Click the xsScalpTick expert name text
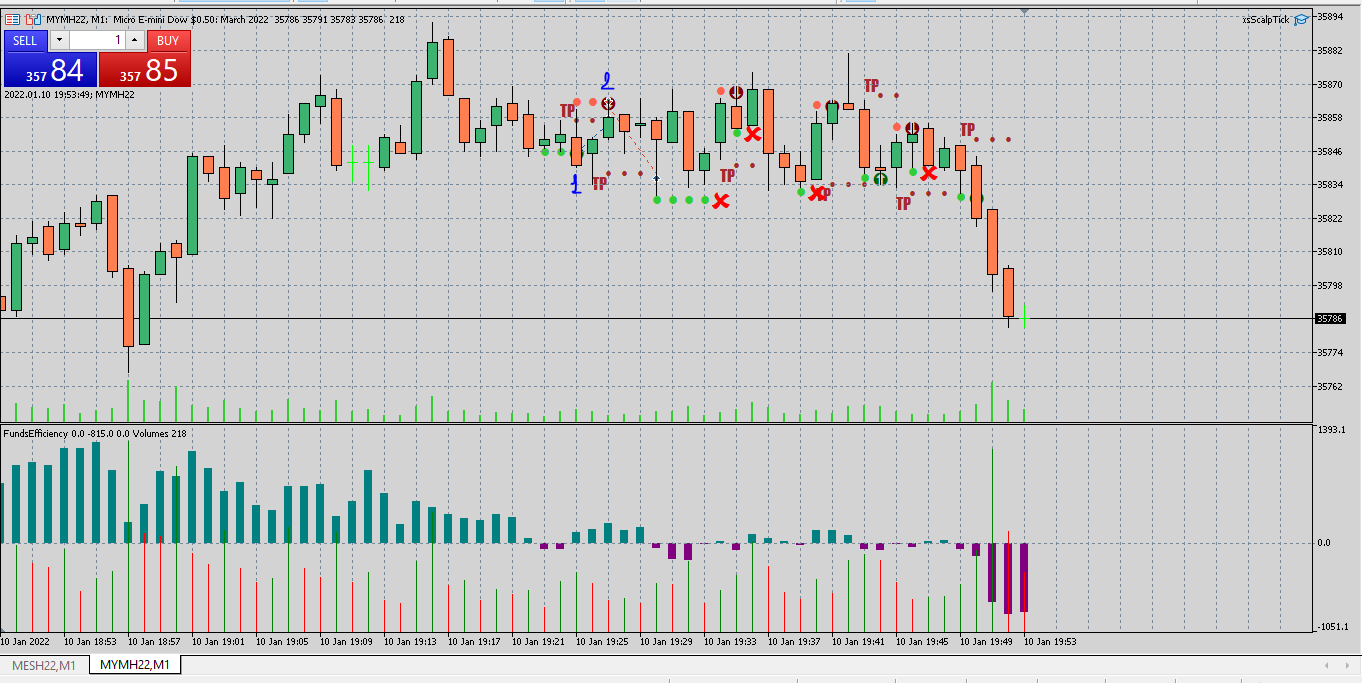1362x683 pixels. pos(1266,19)
